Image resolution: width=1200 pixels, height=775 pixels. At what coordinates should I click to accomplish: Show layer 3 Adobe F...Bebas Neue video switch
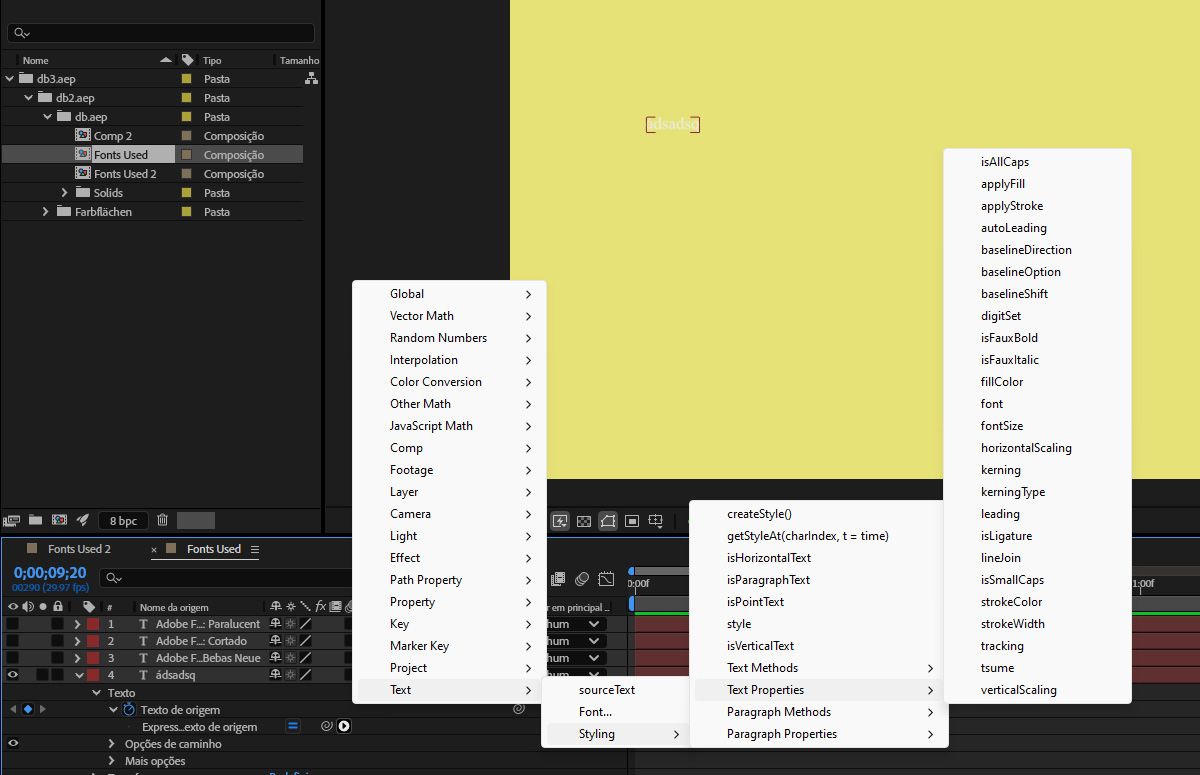click(x=13, y=658)
